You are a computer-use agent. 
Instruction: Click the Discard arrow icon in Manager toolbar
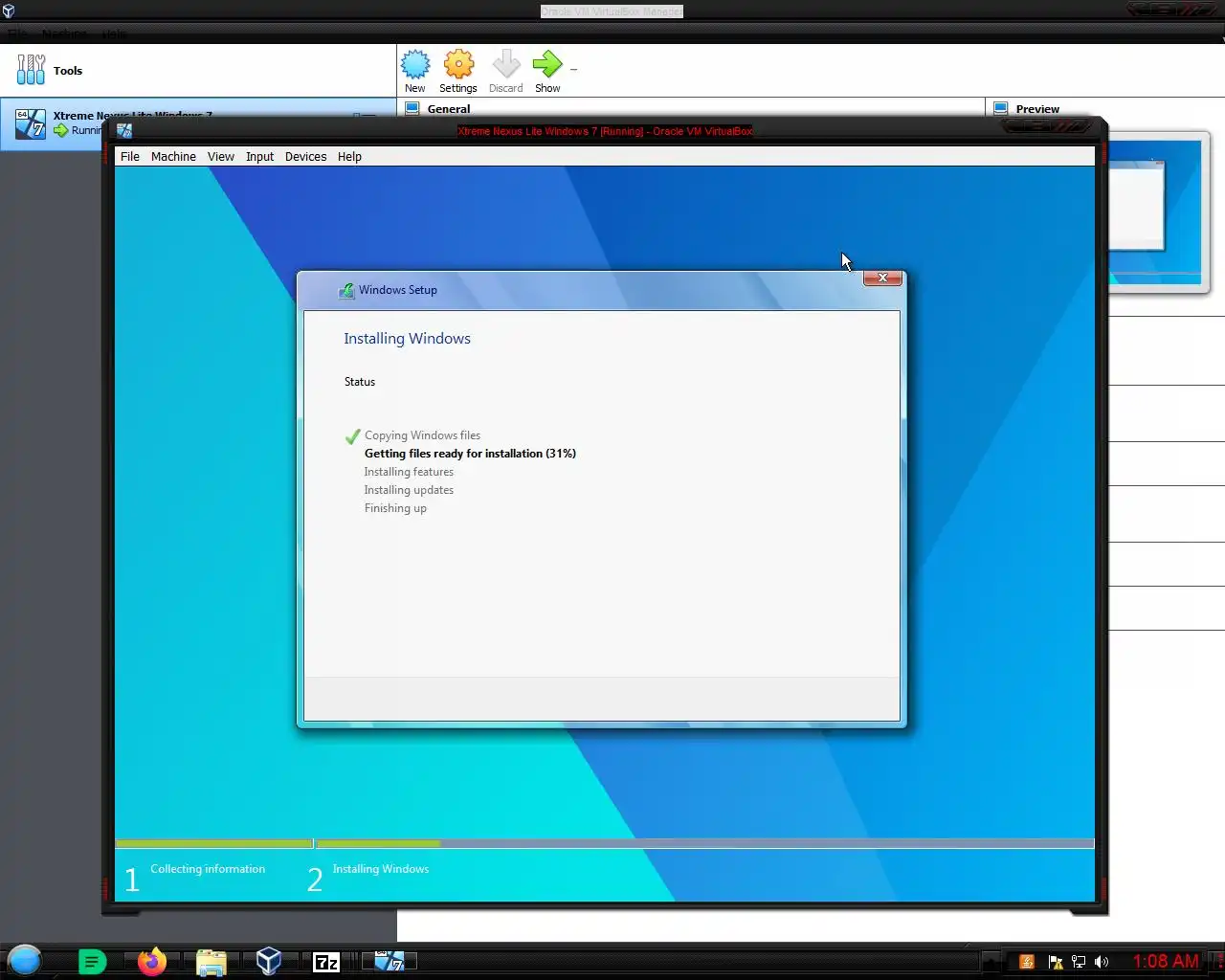coord(505,65)
